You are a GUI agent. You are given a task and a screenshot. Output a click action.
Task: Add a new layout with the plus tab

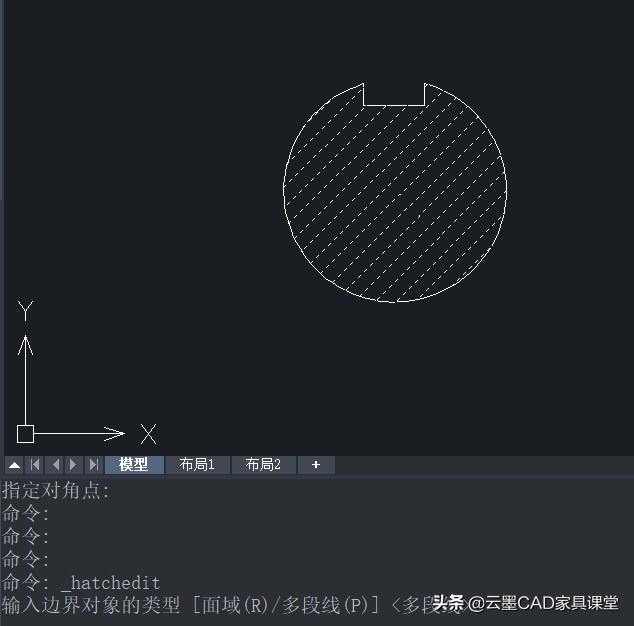[316, 465]
